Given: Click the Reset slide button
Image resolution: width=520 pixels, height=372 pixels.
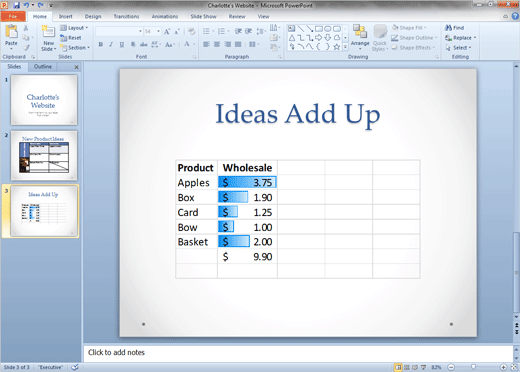Looking at the screenshot, I should pos(71,38).
